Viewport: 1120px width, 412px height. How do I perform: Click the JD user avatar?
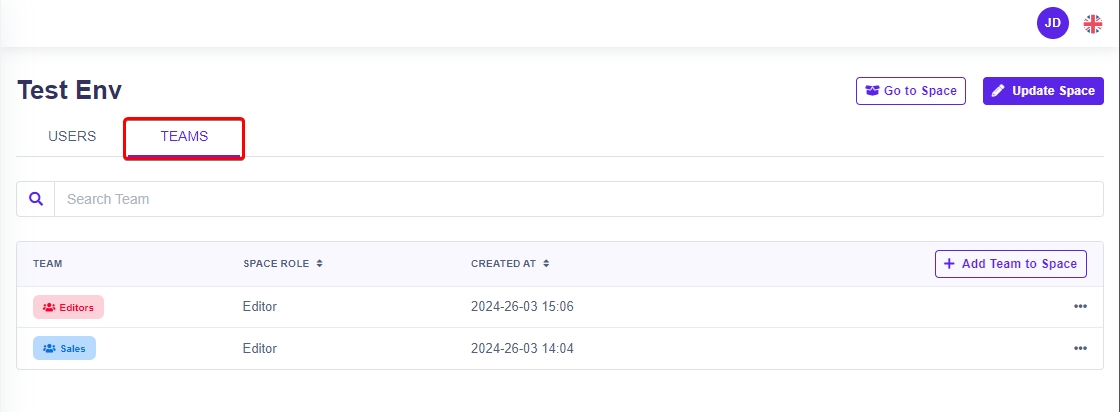[1053, 23]
